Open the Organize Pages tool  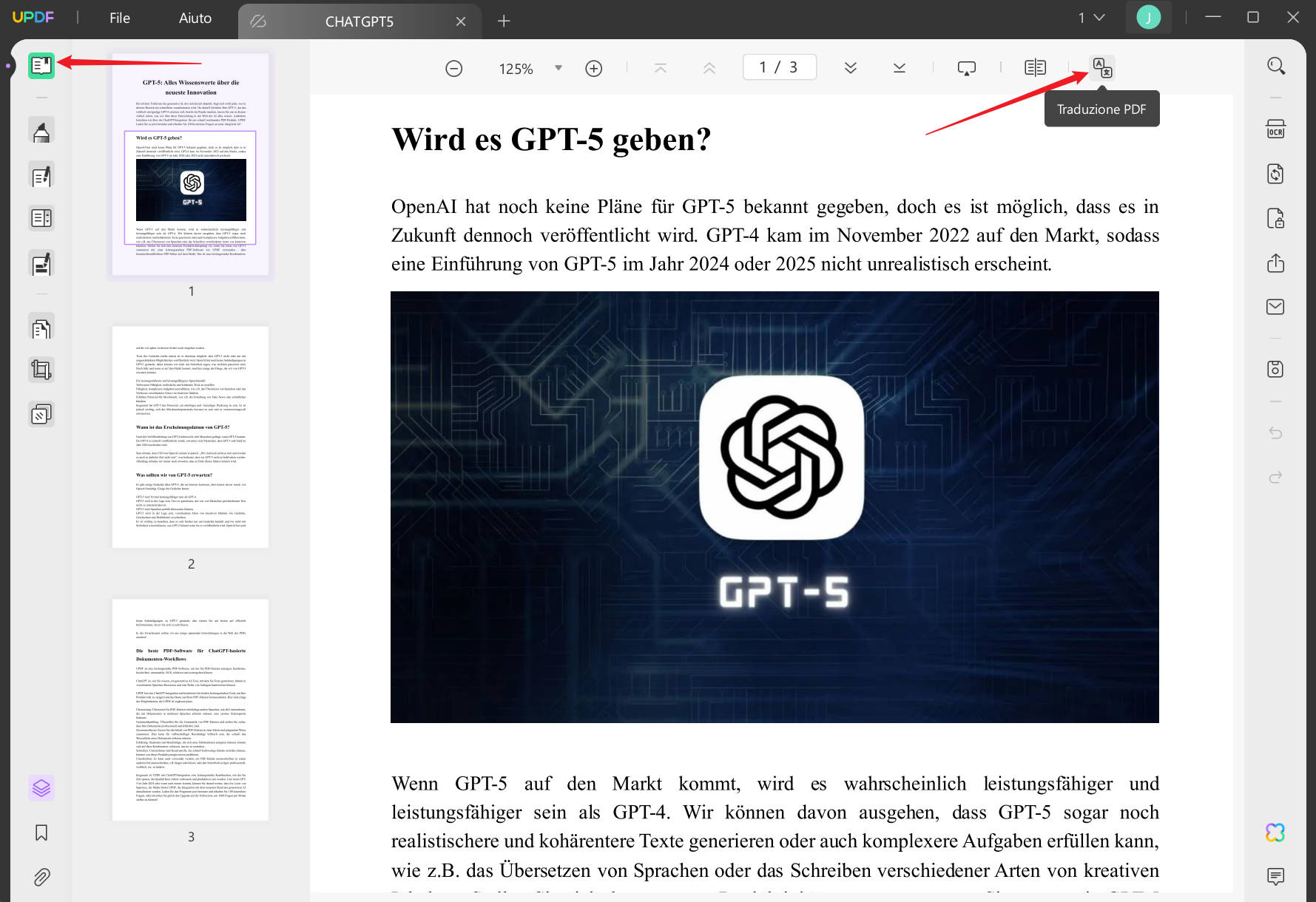(x=41, y=328)
